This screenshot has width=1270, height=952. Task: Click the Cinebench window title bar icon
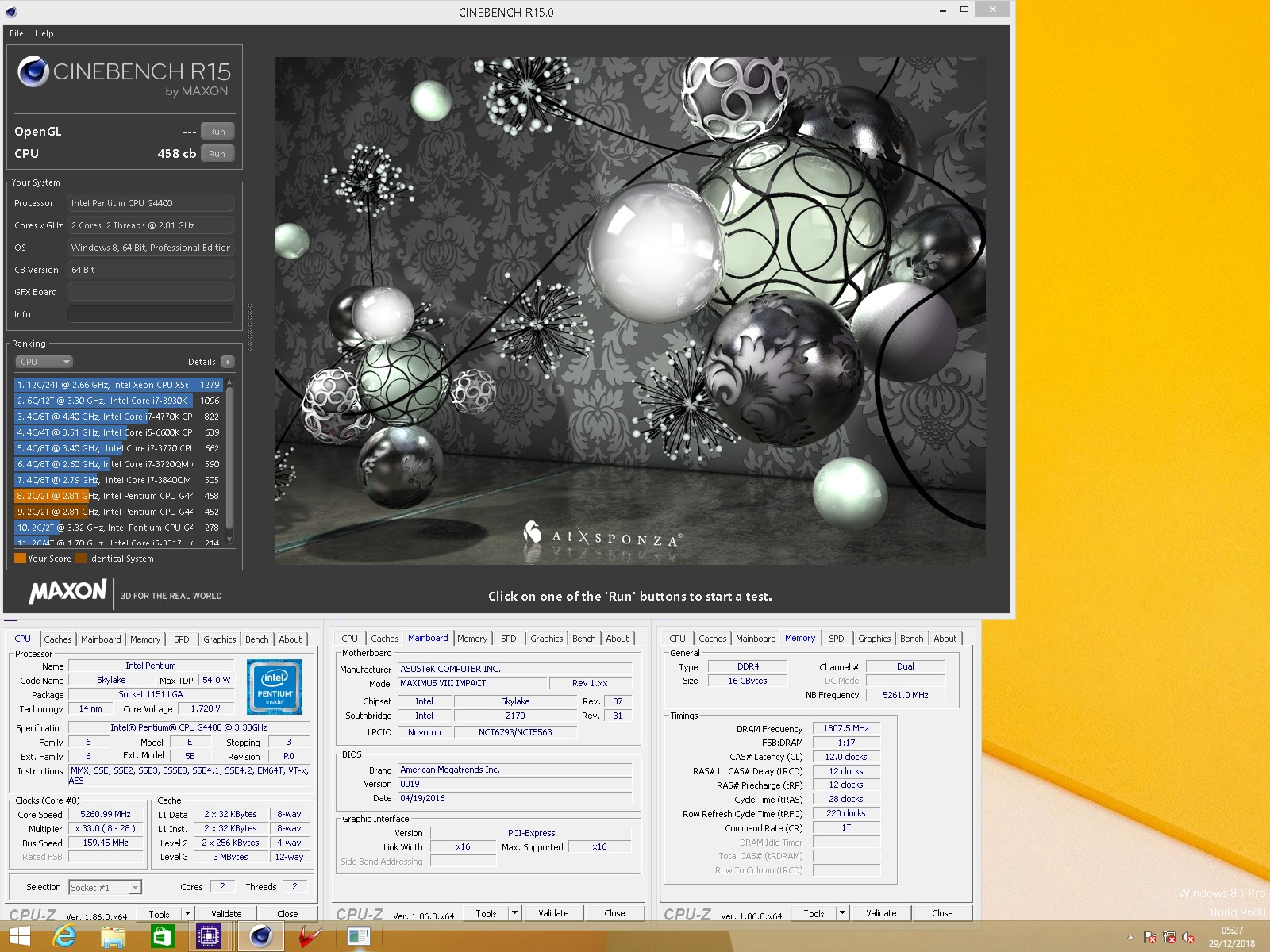click(10, 12)
